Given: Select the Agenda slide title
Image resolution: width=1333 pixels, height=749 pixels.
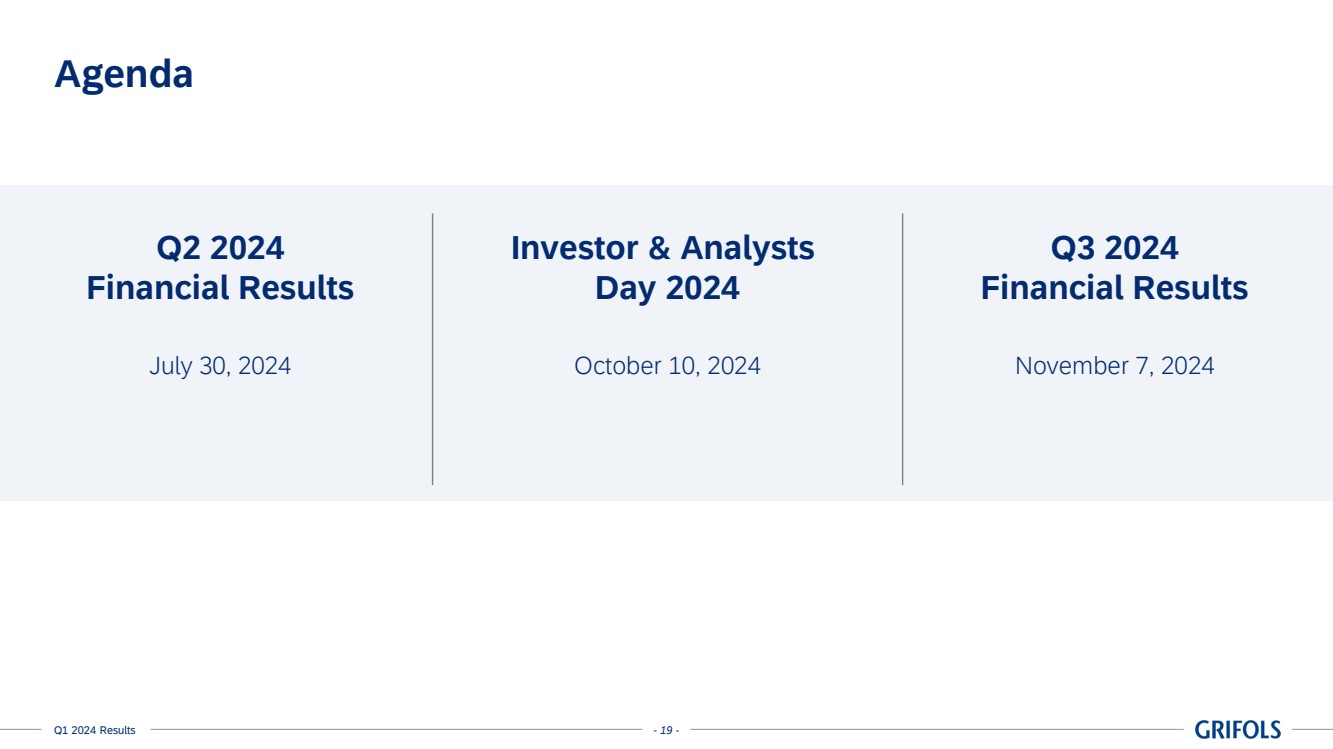Looking at the screenshot, I should 123,74.
